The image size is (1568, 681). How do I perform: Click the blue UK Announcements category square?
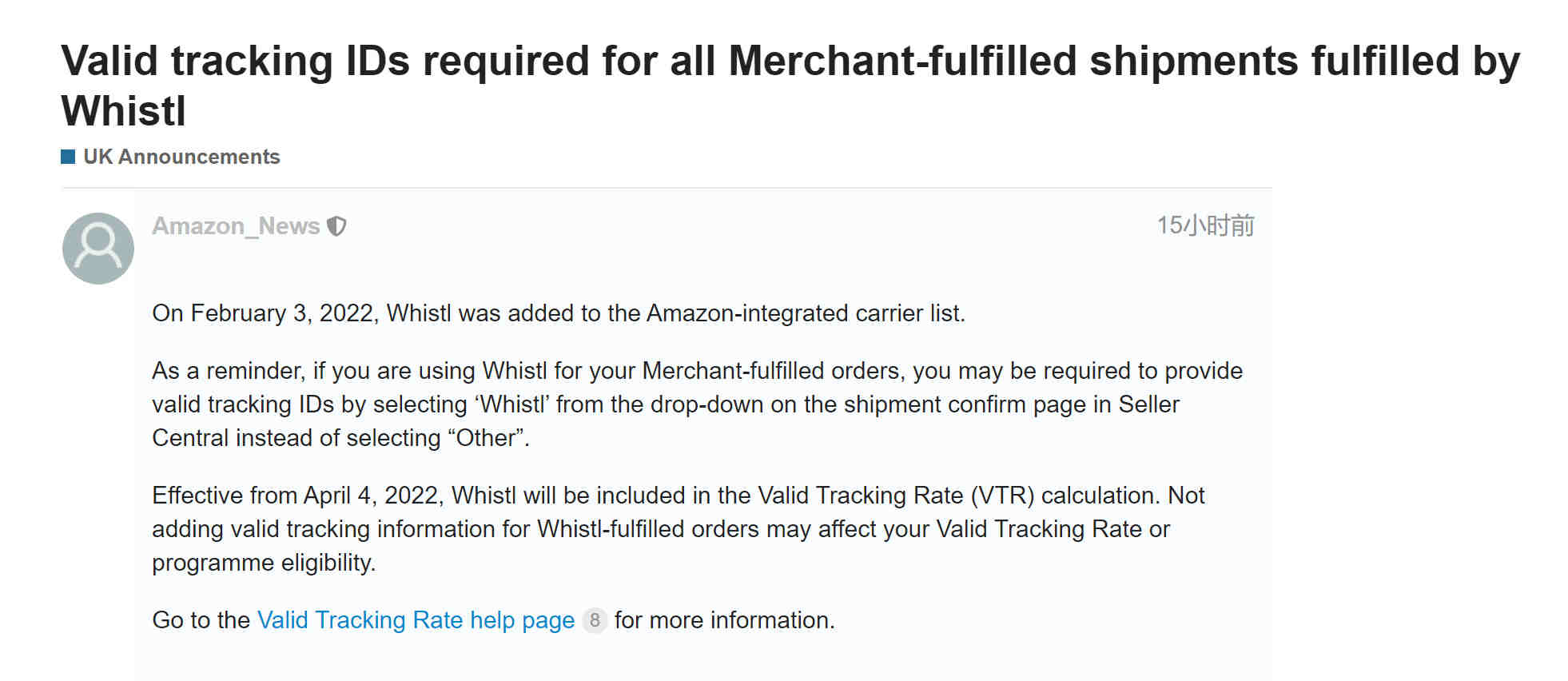coord(68,157)
